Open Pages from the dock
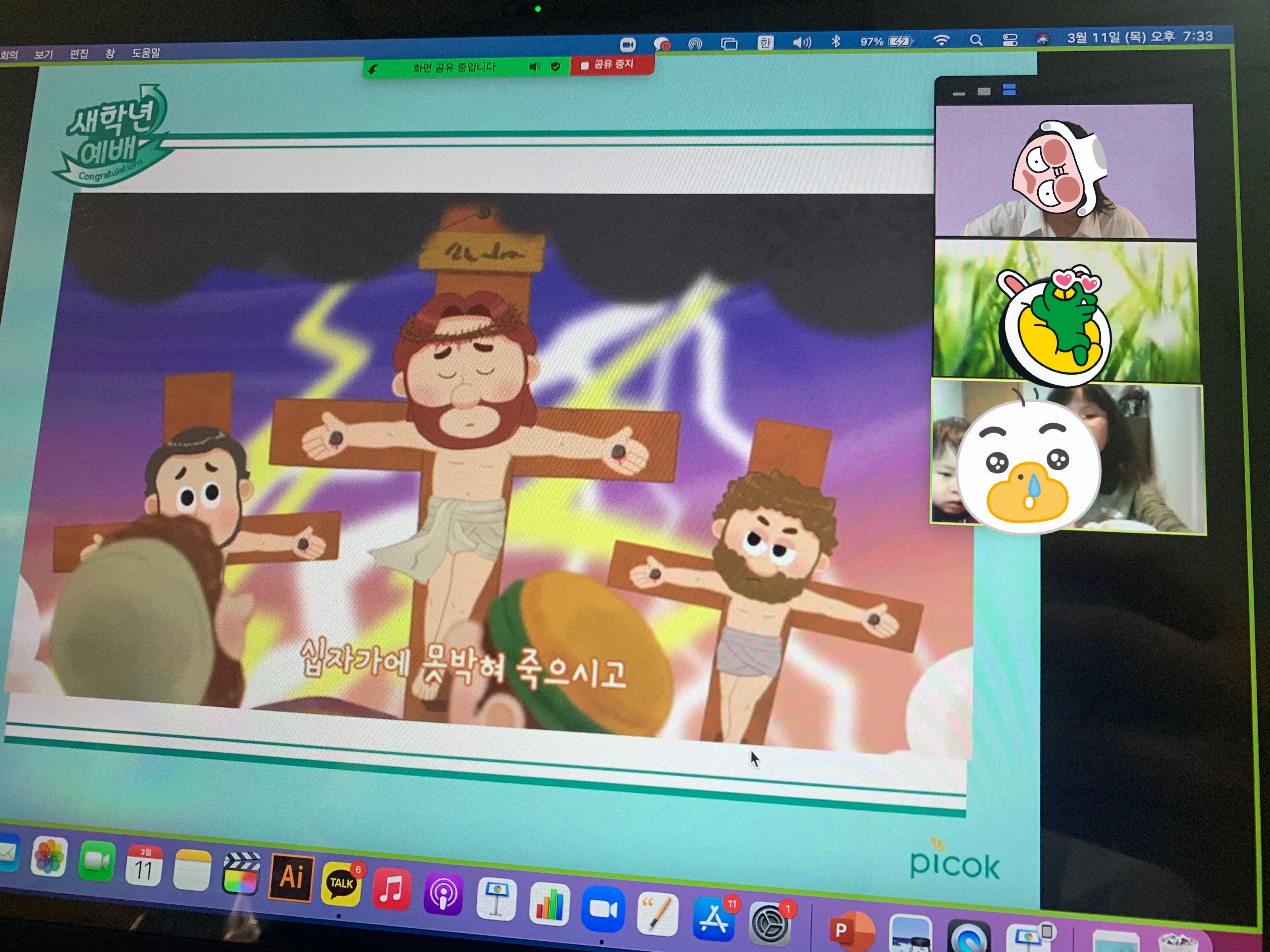 657,914
